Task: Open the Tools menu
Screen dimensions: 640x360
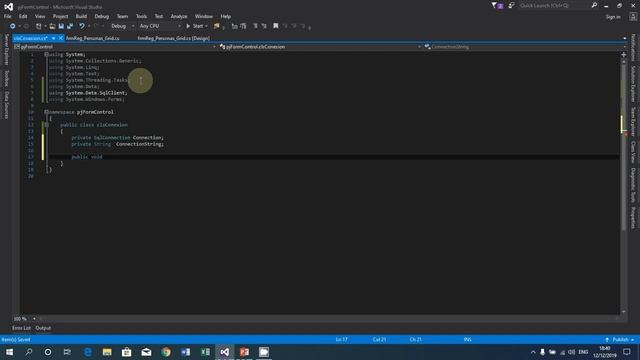Action: 141,16
